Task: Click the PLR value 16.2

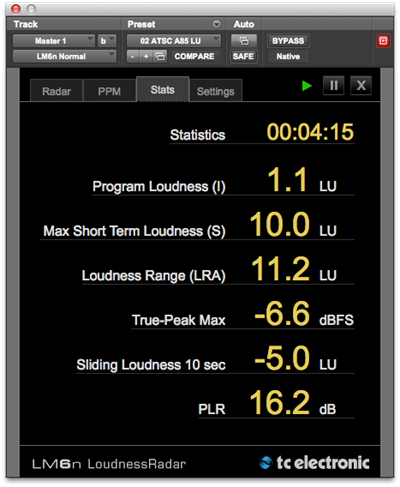Action: (280, 403)
